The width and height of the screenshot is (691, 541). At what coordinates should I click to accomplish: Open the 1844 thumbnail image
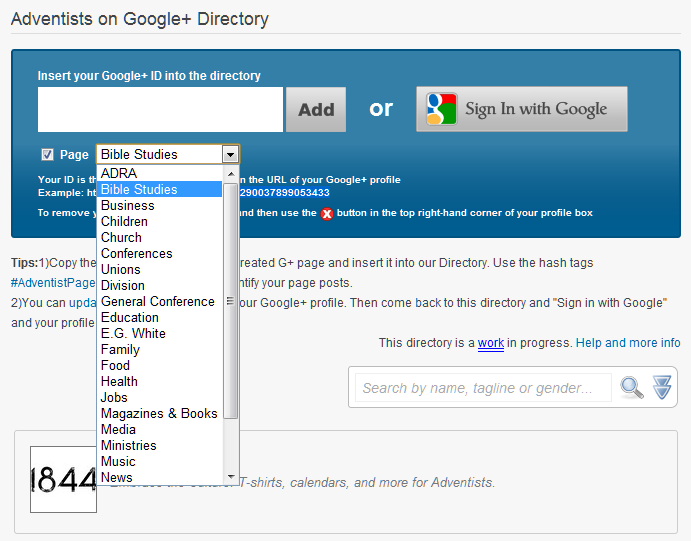coord(63,479)
